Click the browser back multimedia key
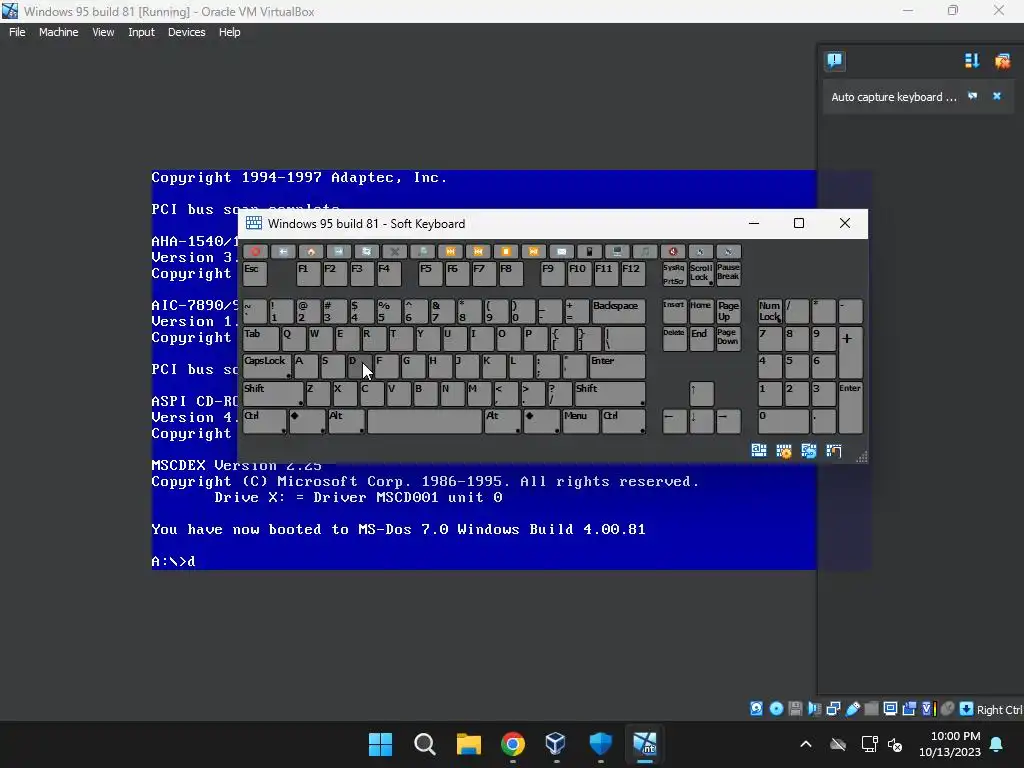This screenshot has width=1024, height=768. [283, 251]
